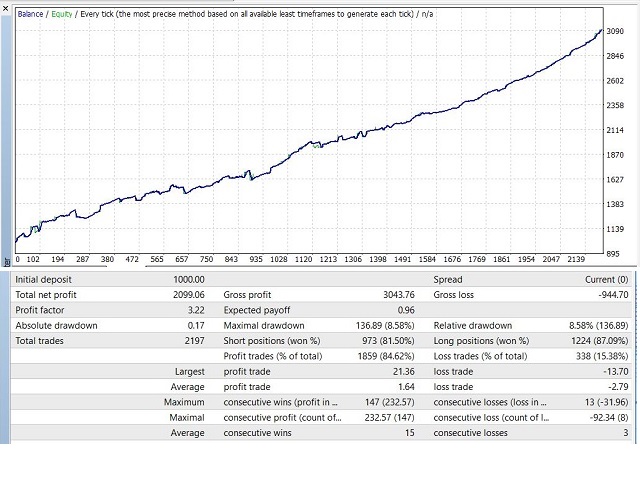
Task: Select consecutive loss value -92.34 (8)
Action: (x=609, y=418)
